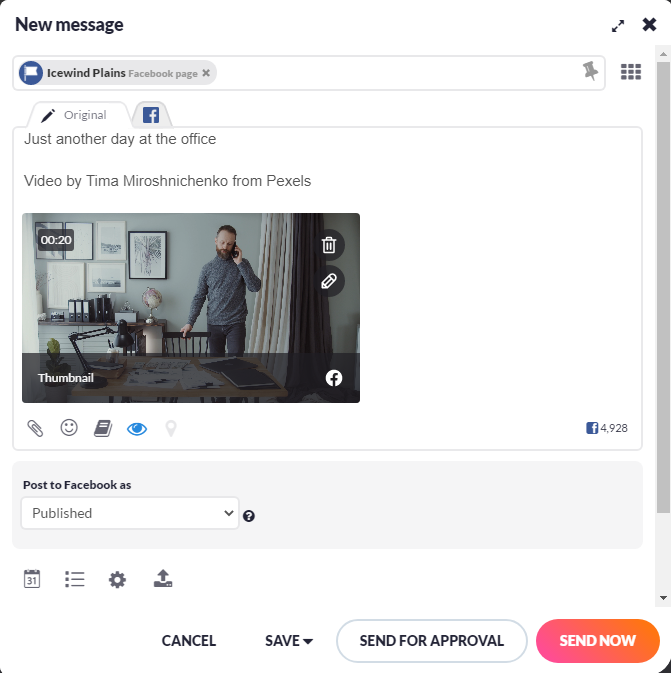Show help for Post to Facebook as

tap(249, 516)
